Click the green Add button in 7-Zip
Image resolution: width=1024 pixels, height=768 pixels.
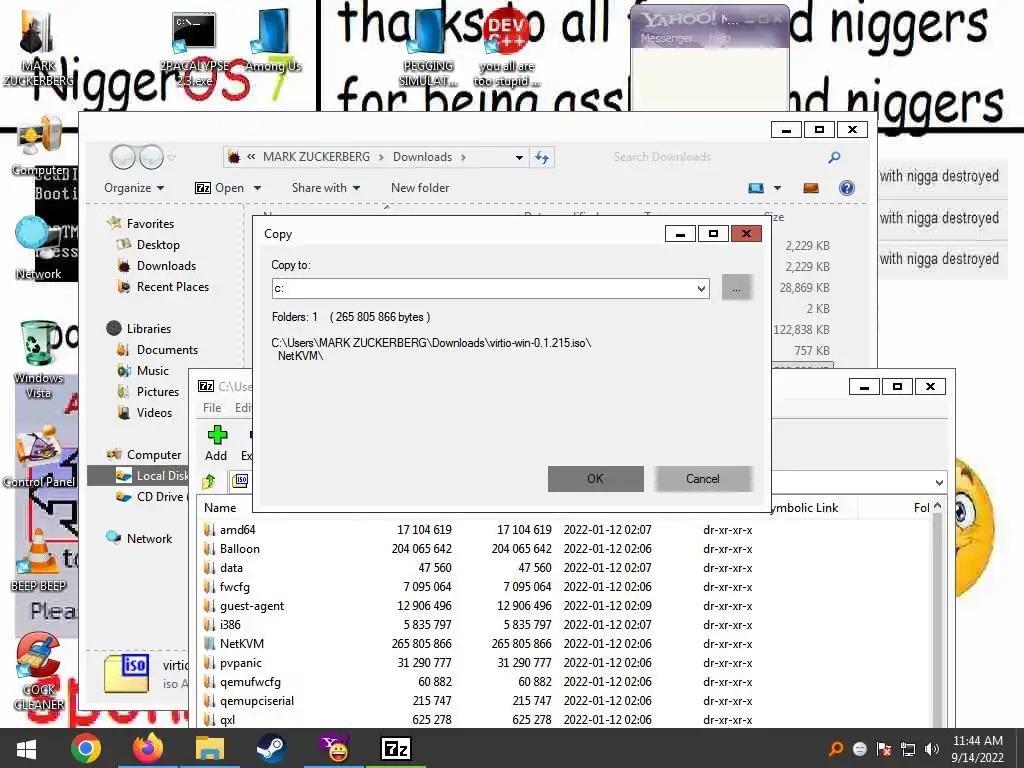tap(216, 443)
